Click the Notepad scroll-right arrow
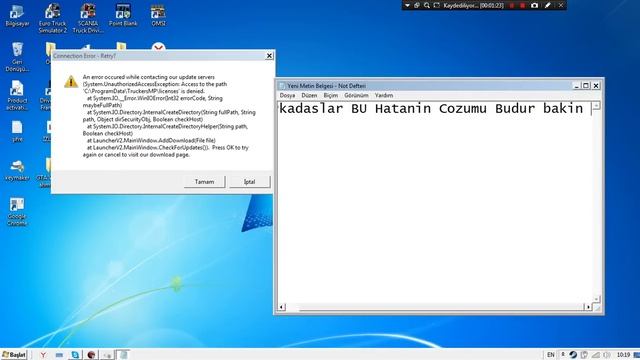 [x=588, y=307]
